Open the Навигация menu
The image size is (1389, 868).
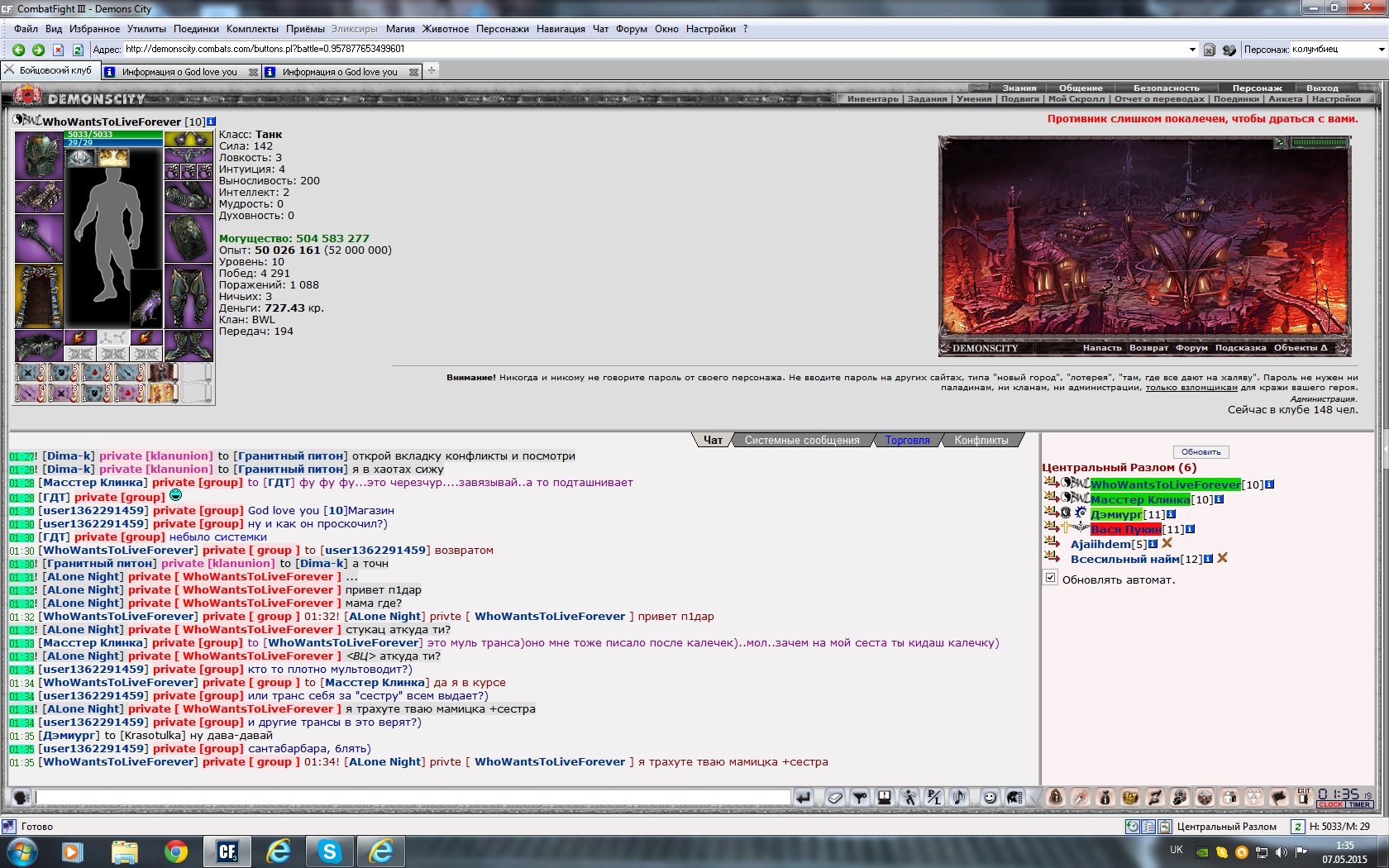click(x=561, y=29)
